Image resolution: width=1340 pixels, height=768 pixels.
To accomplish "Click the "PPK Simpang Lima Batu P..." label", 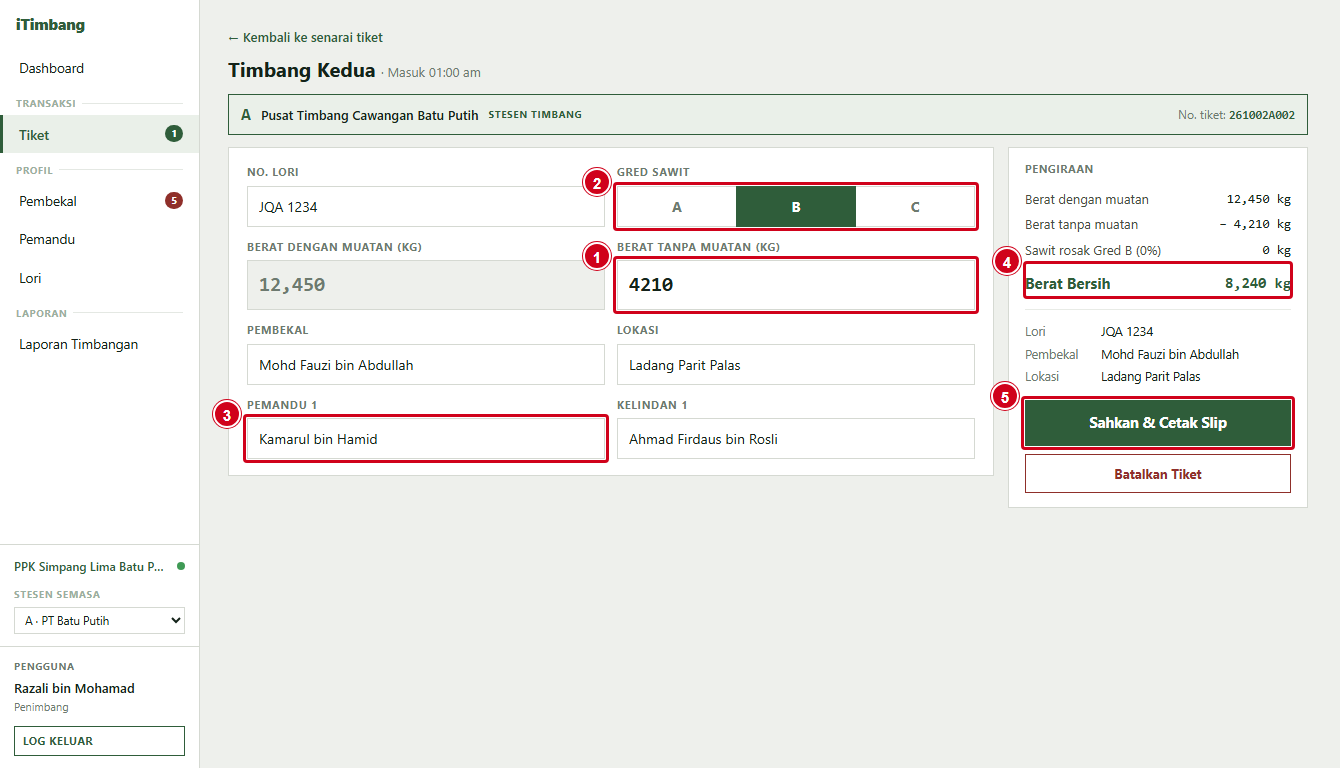I will click(89, 567).
